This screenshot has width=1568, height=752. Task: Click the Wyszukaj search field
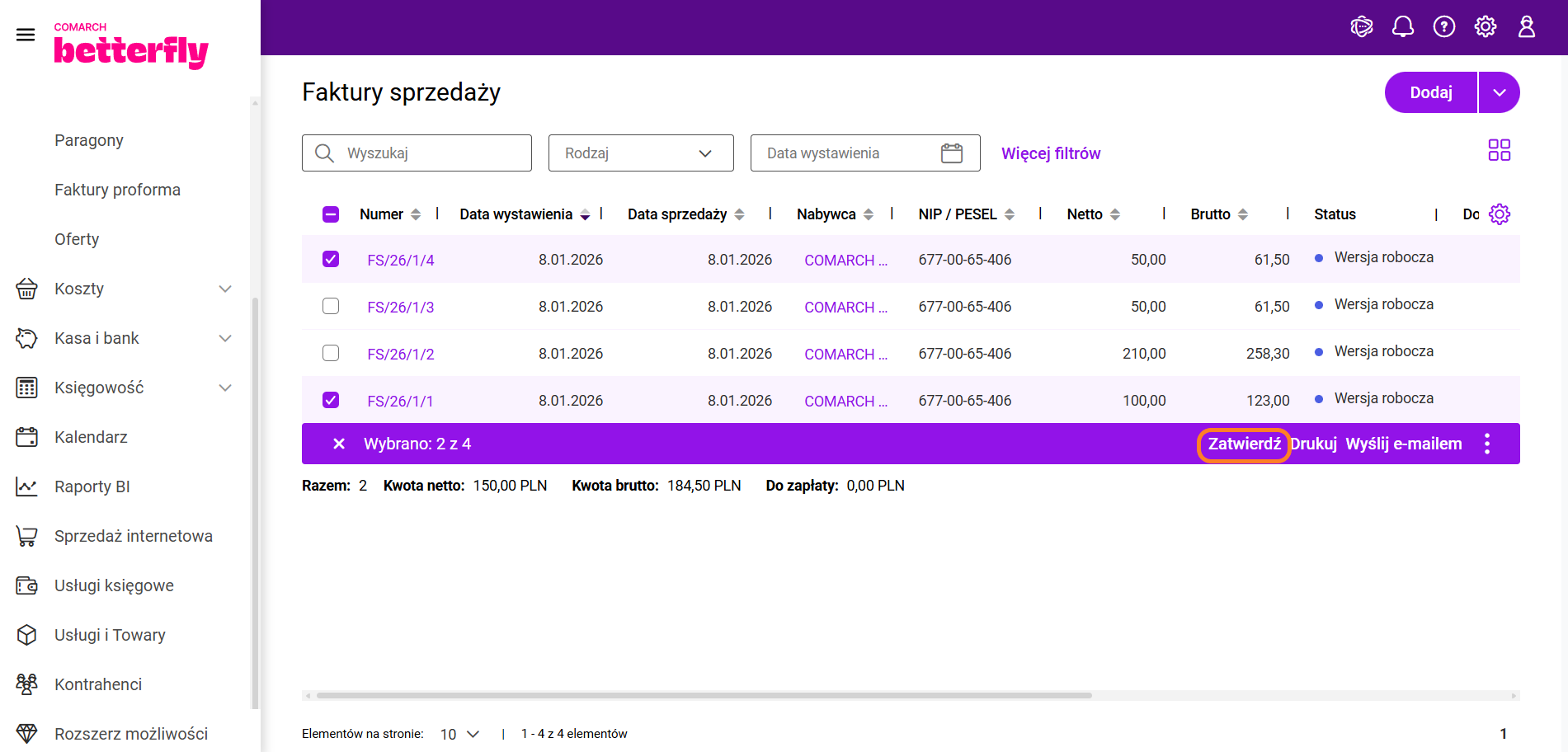coord(429,153)
